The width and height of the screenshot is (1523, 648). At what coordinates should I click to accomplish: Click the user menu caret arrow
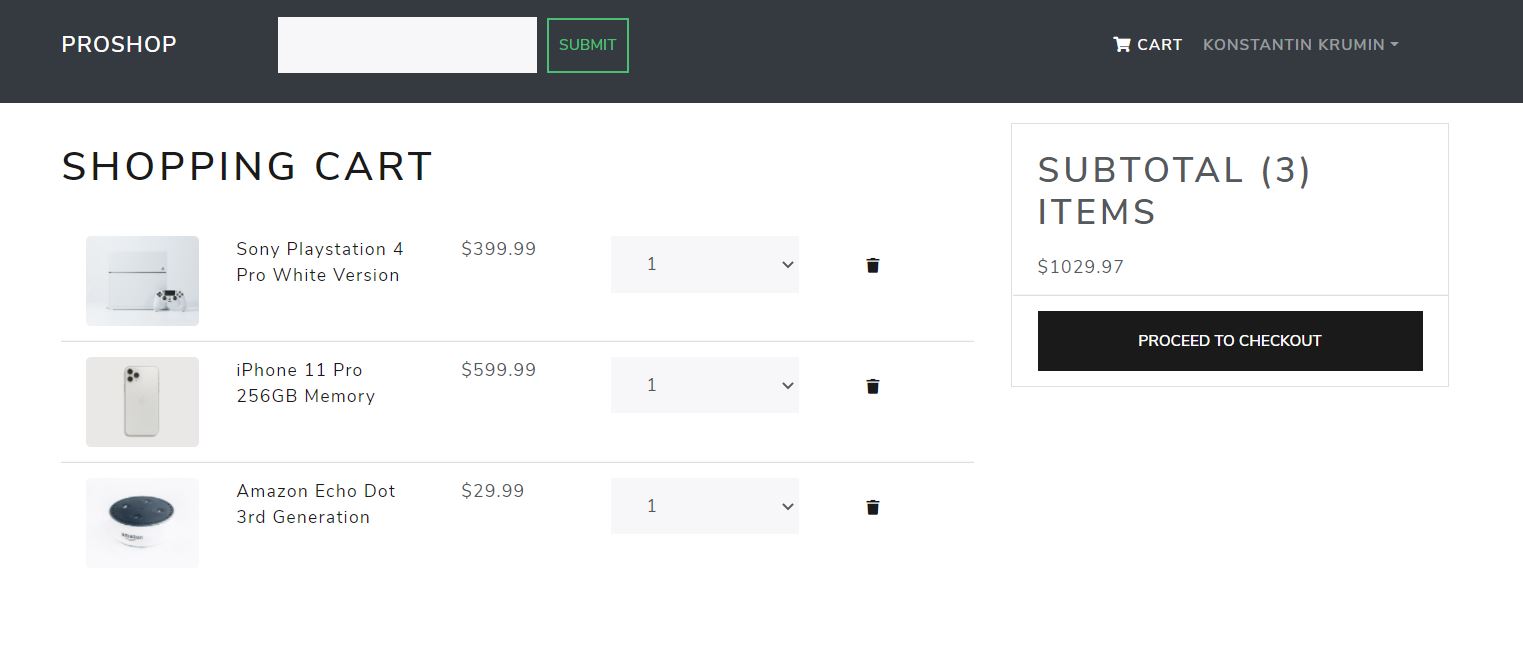pos(1394,45)
